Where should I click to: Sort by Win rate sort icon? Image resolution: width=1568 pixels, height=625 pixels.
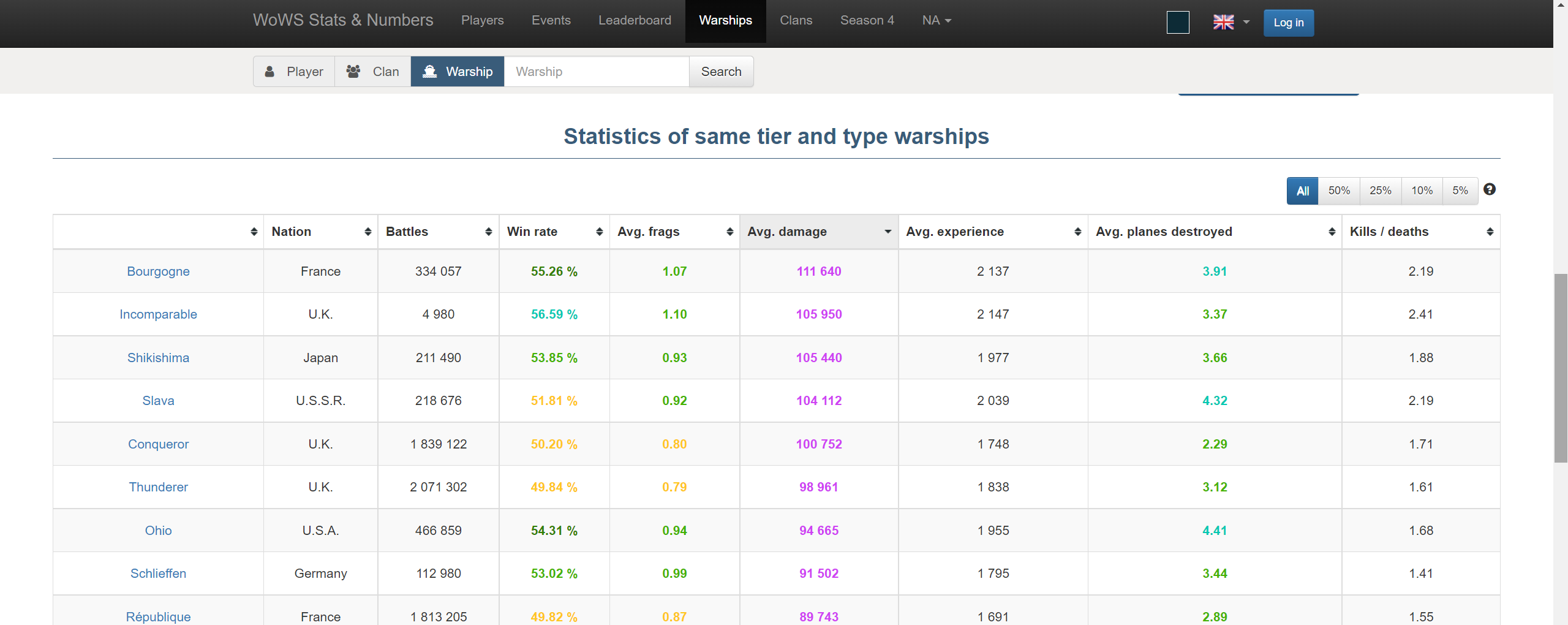point(599,232)
